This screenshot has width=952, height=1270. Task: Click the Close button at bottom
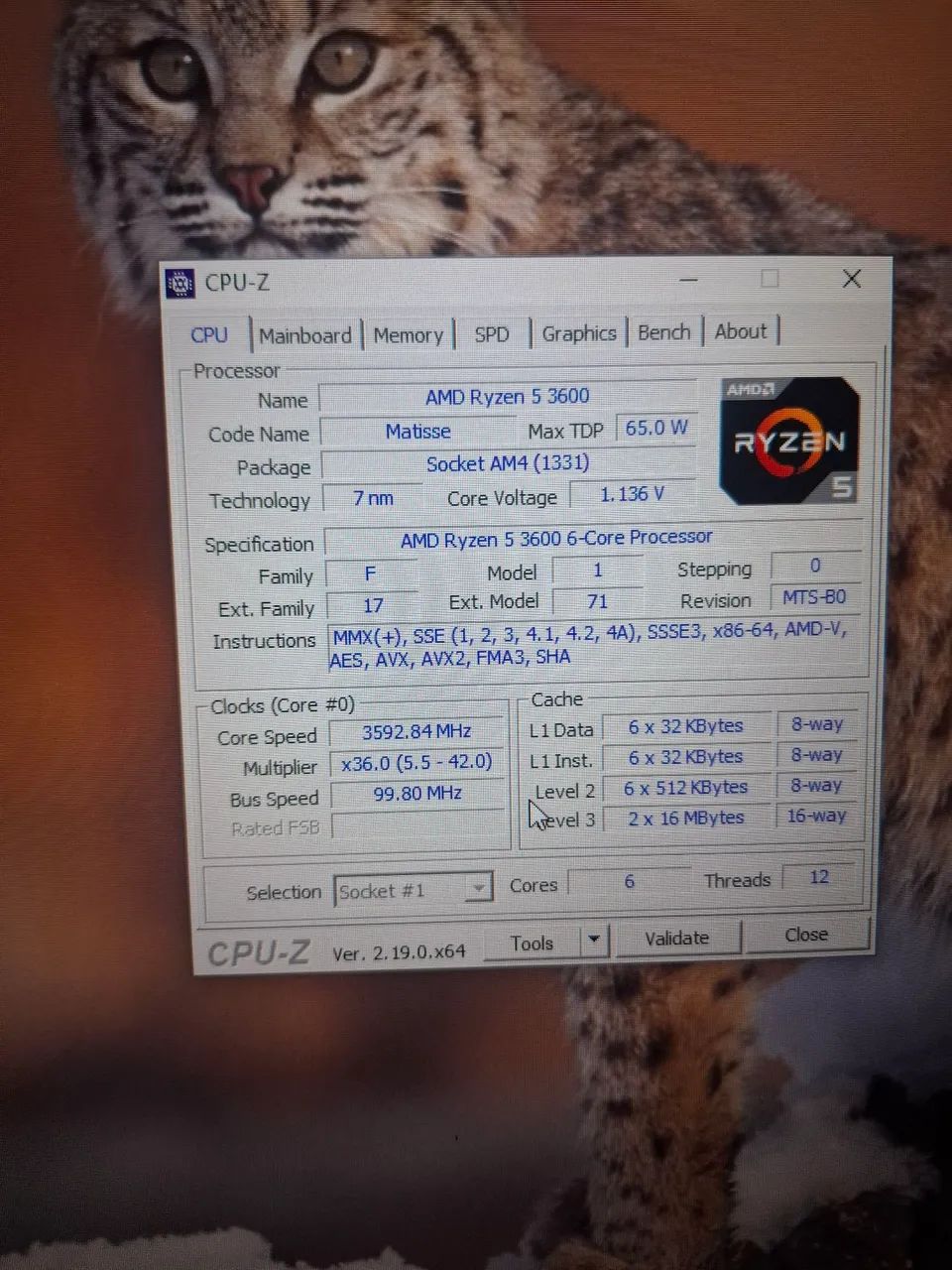806,935
